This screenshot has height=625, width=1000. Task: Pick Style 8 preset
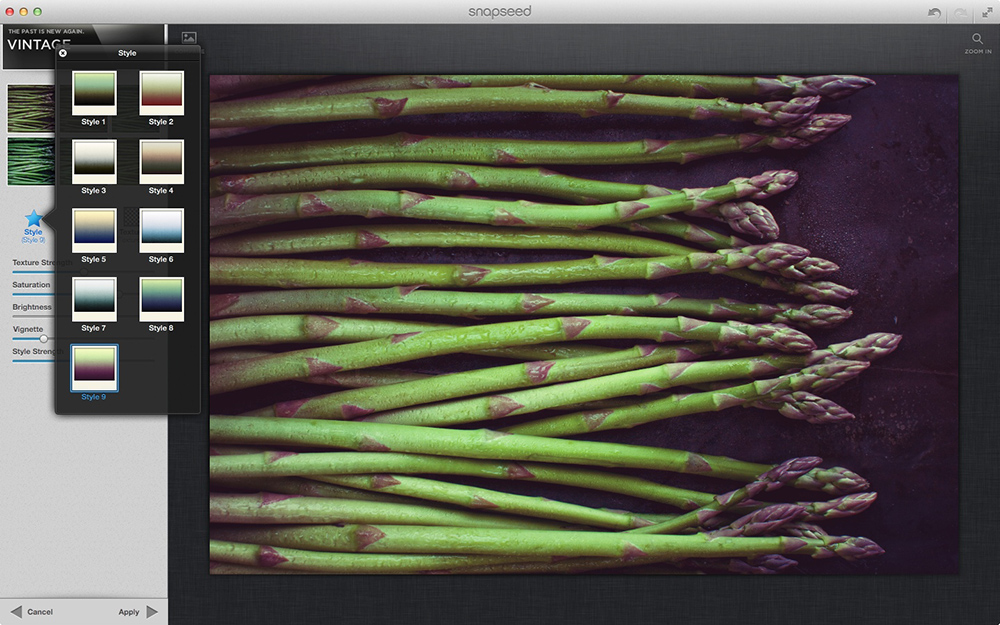(x=161, y=299)
